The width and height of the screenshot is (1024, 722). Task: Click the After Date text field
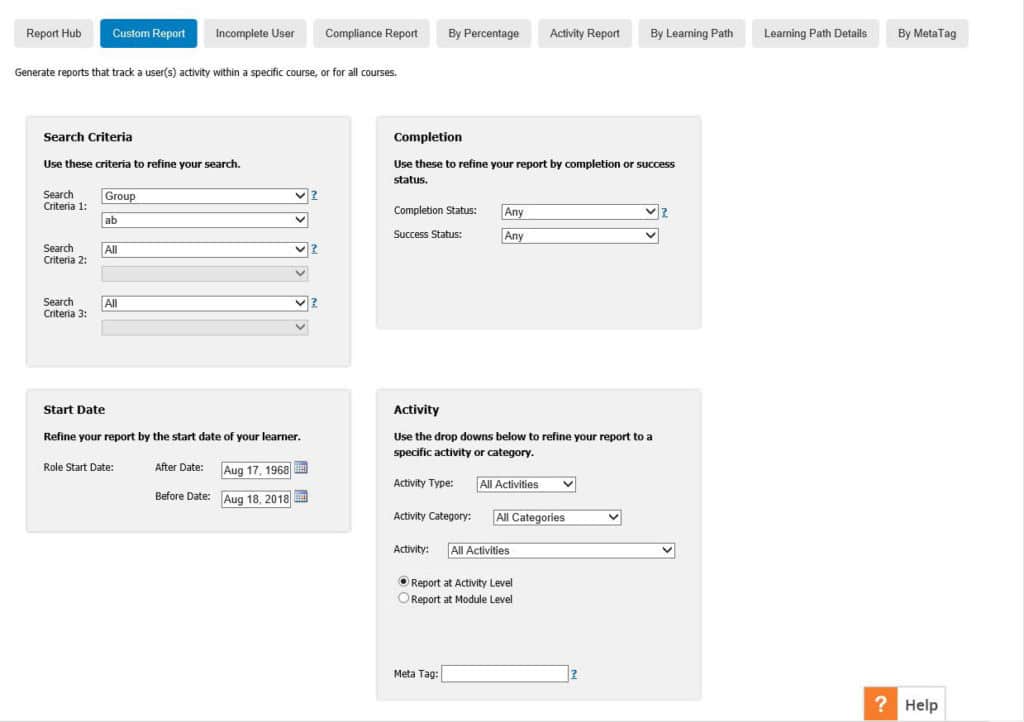[256, 470]
